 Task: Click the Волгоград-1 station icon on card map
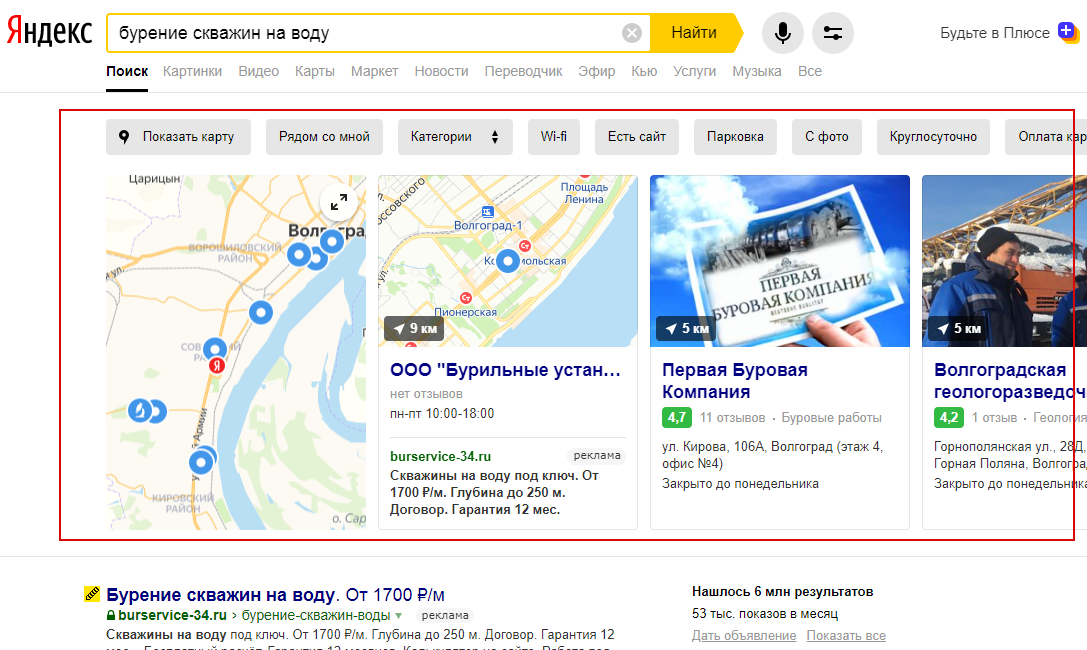pos(487,212)
